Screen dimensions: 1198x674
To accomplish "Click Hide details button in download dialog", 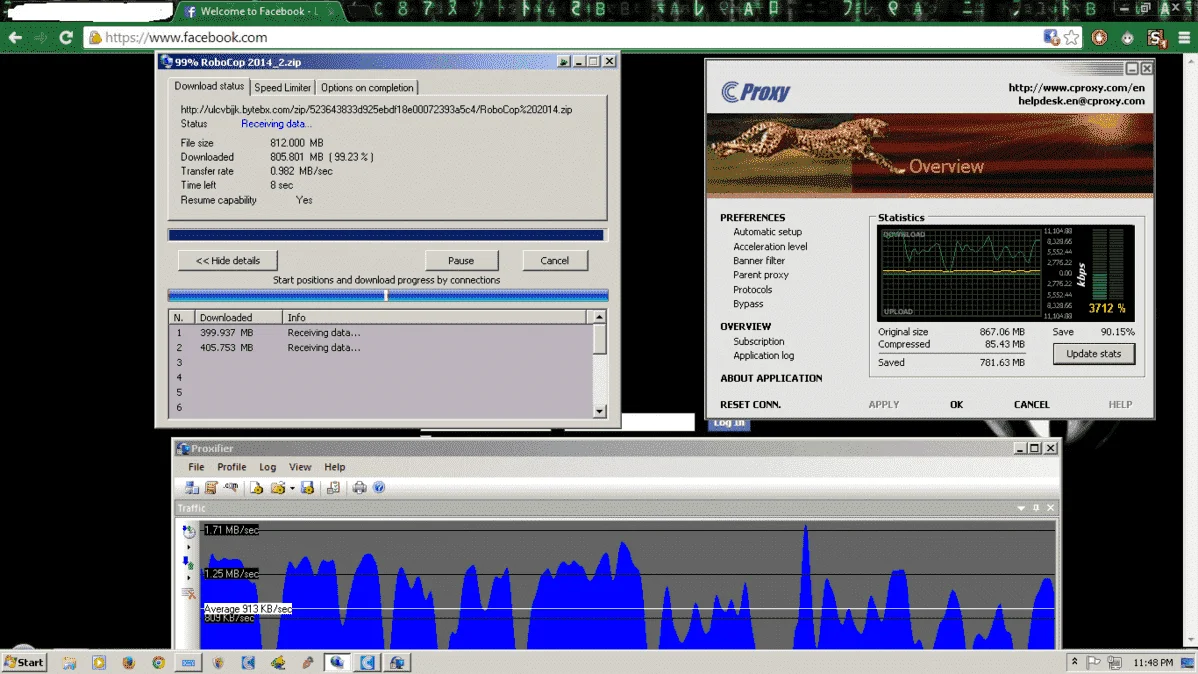I will pyautogui.click(x=228, y=261).
